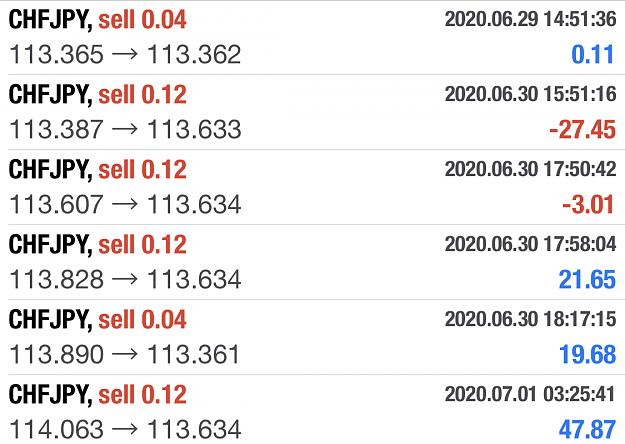
Task: Tap the 47.87 profit amount
Action: coord(587,429)
